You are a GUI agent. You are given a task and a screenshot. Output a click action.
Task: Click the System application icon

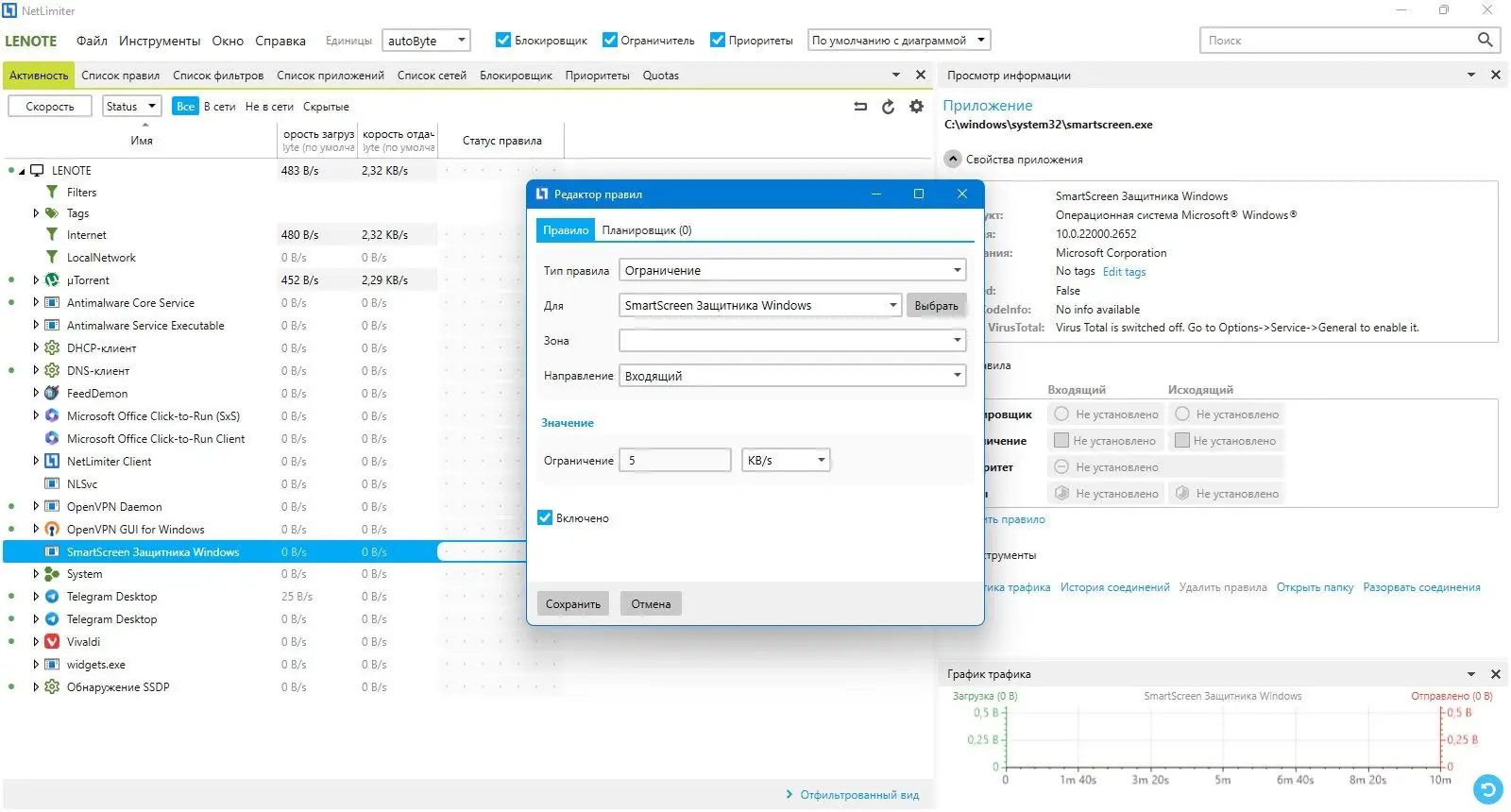(x=52, y=574)
